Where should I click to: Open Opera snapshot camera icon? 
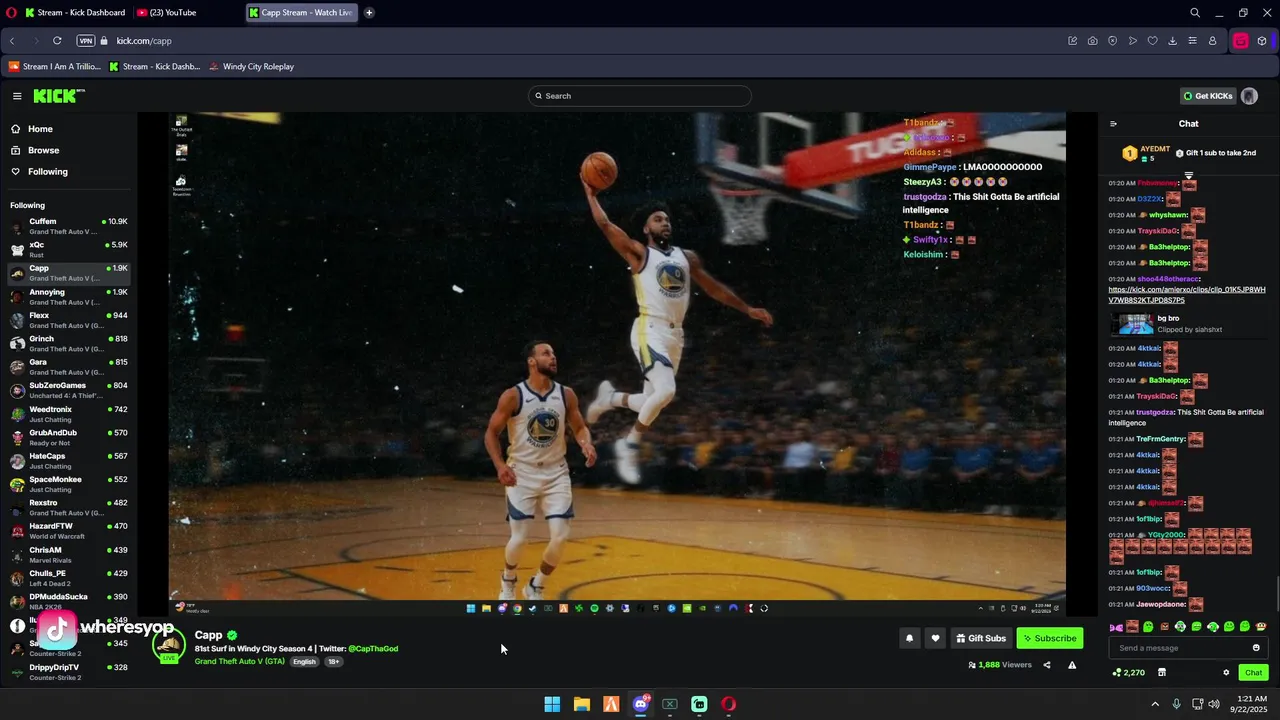point(1092,41)
